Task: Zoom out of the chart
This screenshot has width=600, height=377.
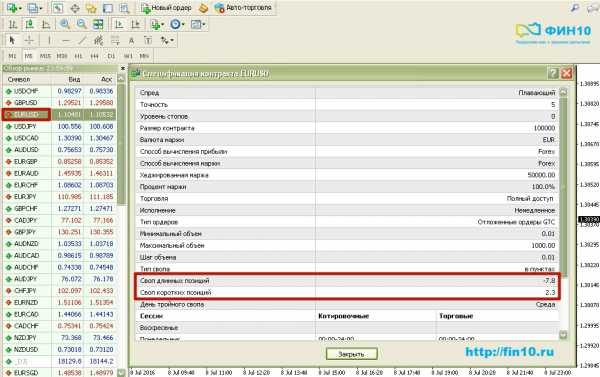Action: pyautogui.click(x=81, y=24)
